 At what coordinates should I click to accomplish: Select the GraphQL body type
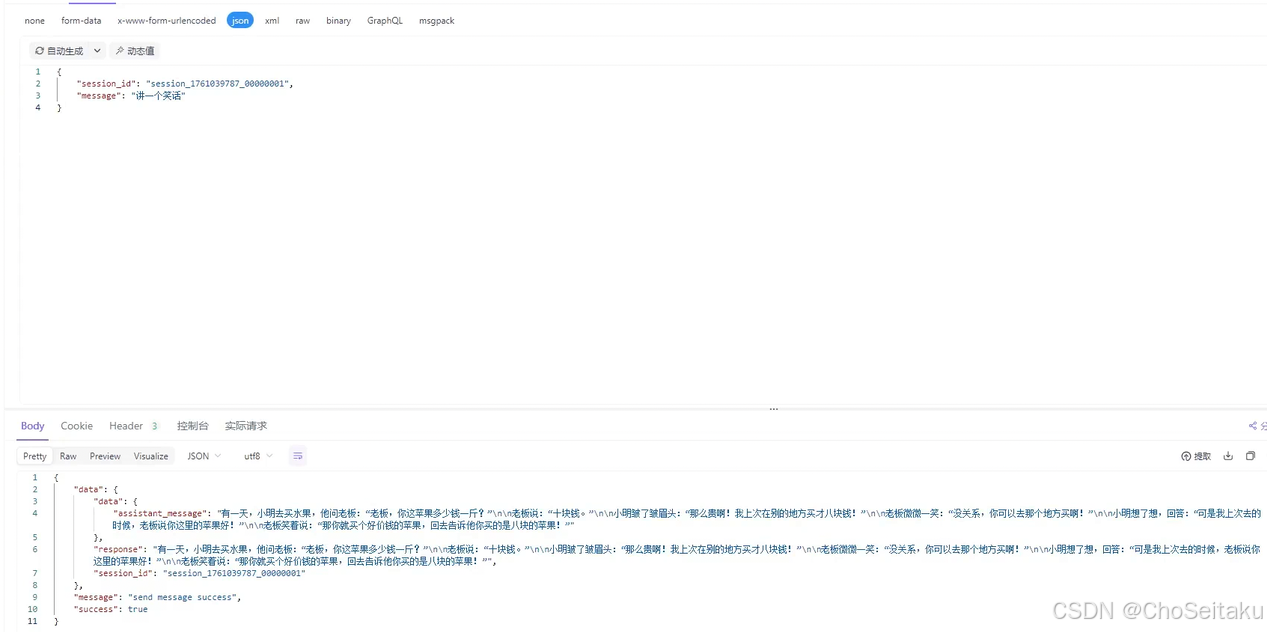click(385, 20)
